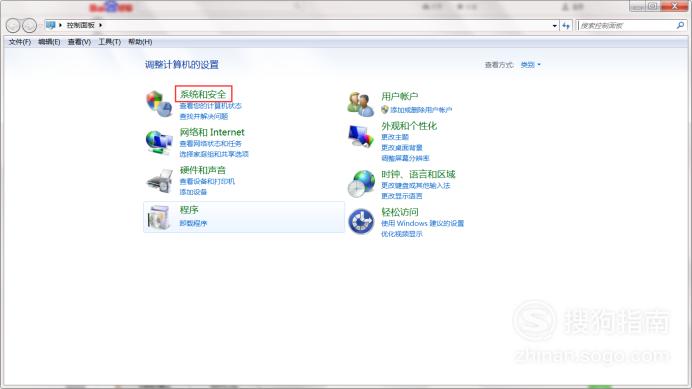Click the User Accounts people icon

(361, 104)
